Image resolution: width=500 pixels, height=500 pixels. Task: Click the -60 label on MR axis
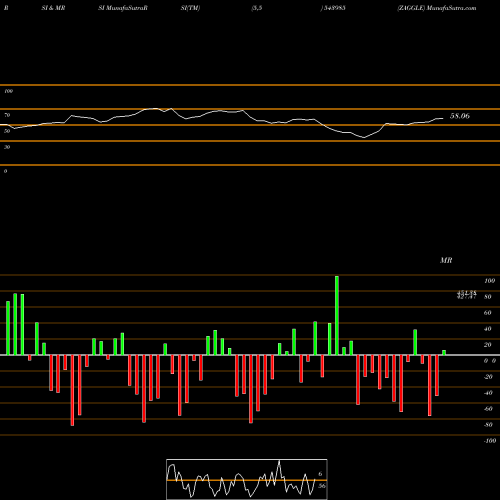click(x=488, y=409)
